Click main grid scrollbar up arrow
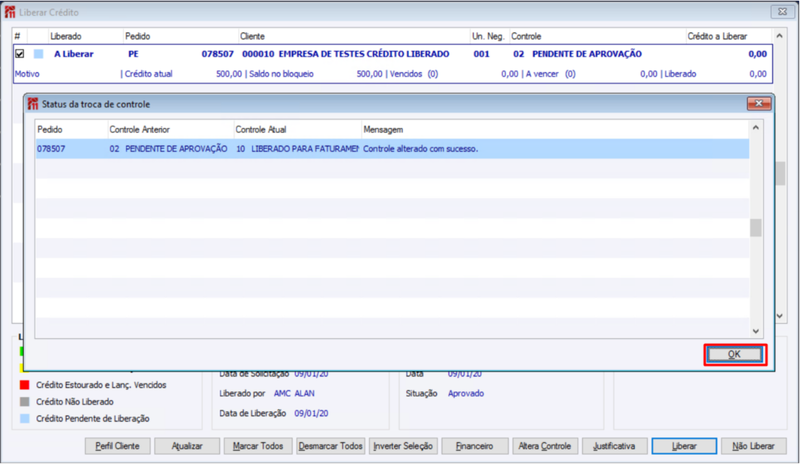The height and width of the screenshot is (464, 800). (779, 36)
